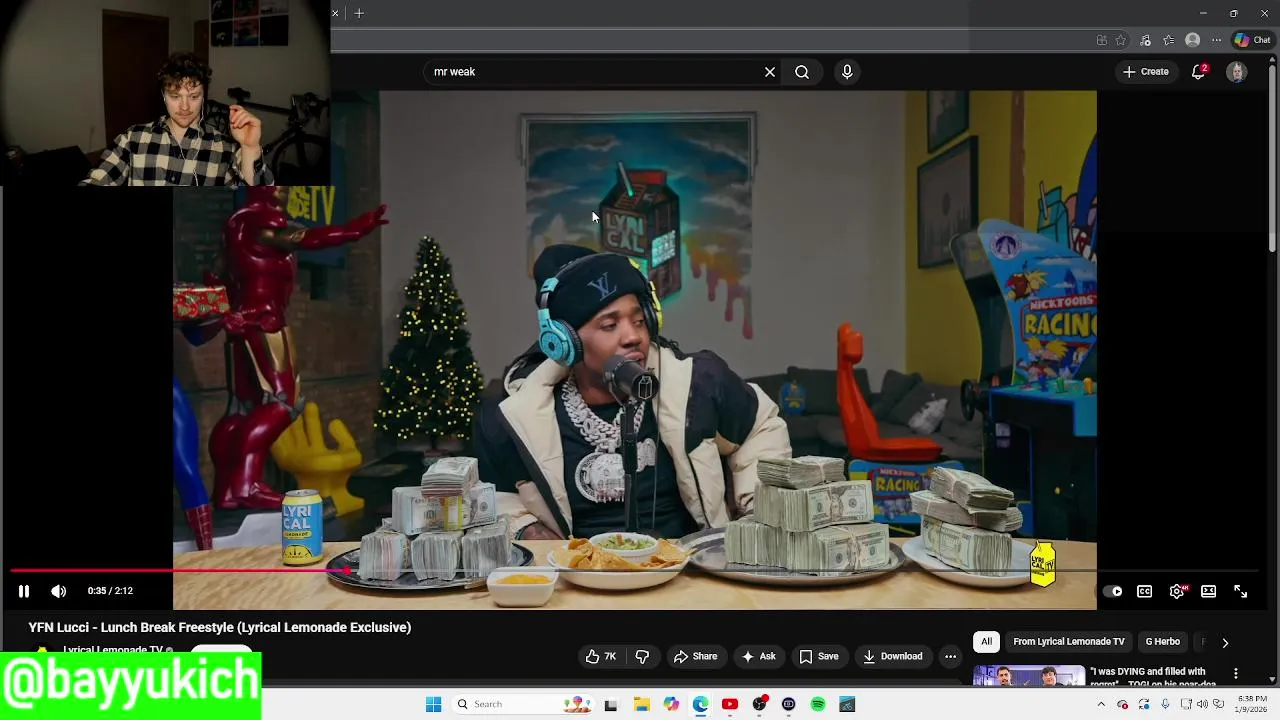
Task: Open more actions ellipsis under video
Action: [x=950, y=656]
